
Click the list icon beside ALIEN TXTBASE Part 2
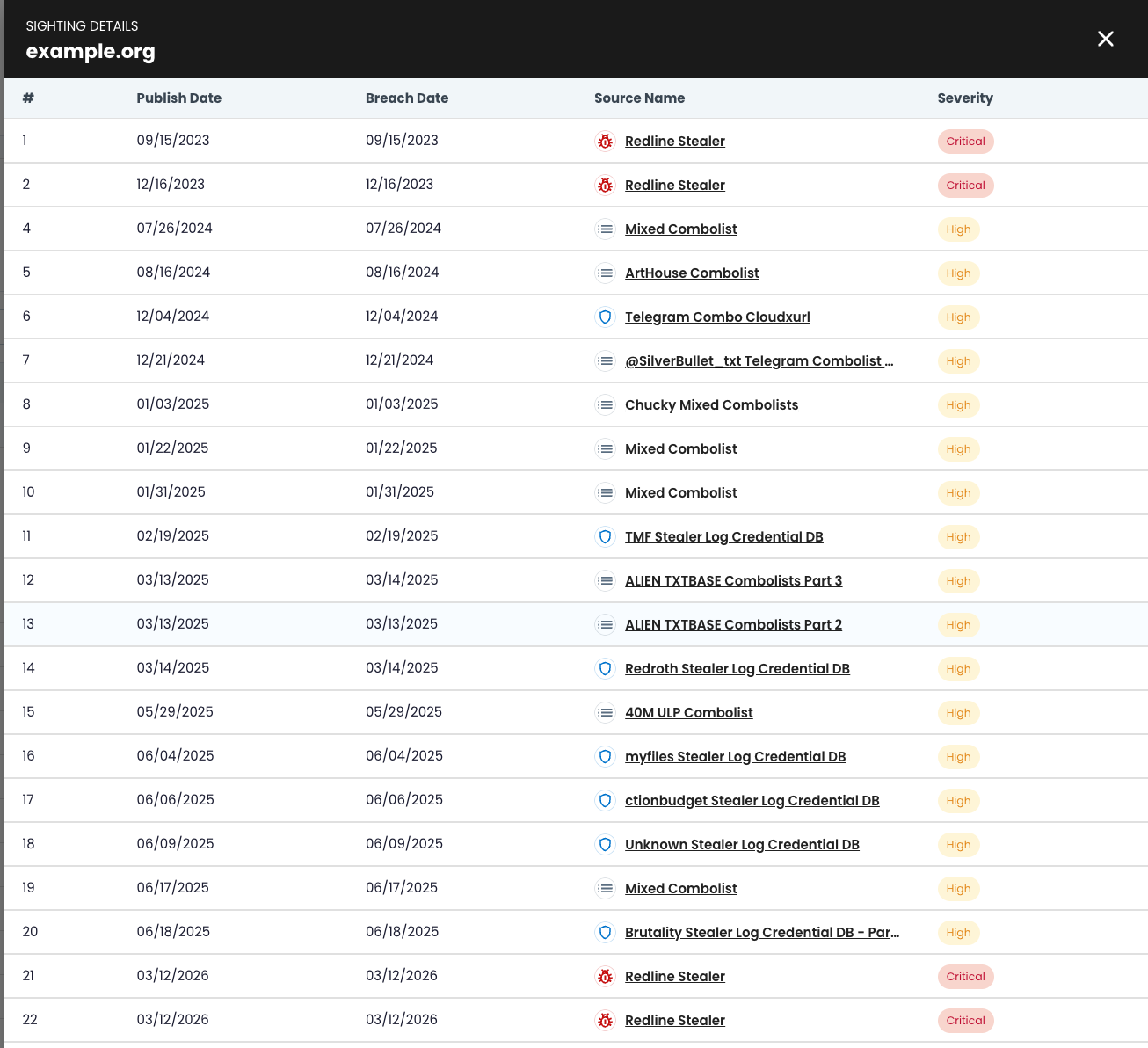pyautogui.click(x=605, y=624)
